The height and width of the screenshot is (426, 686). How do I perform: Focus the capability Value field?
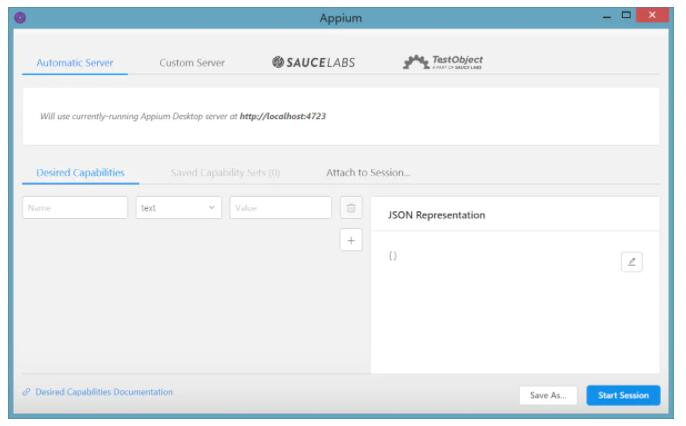pyautogui.click(x=280, y=208)
